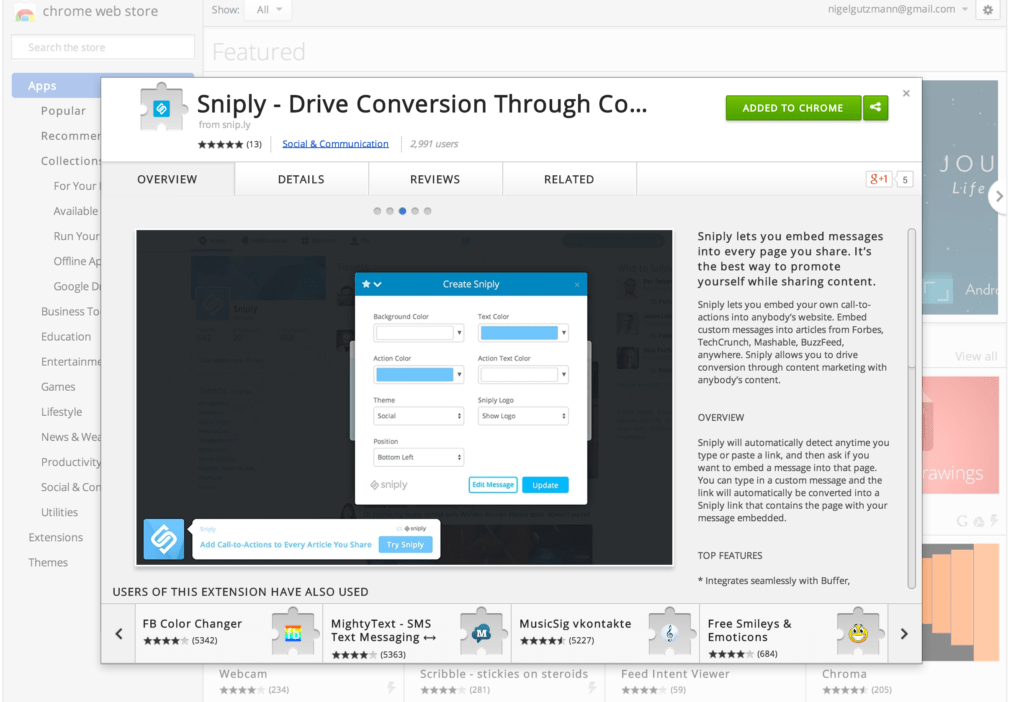Viewport: 1024px width, 702px height.
Task: Click the Google +1 button
Action: pyautogui.click(x=879, y=180)
